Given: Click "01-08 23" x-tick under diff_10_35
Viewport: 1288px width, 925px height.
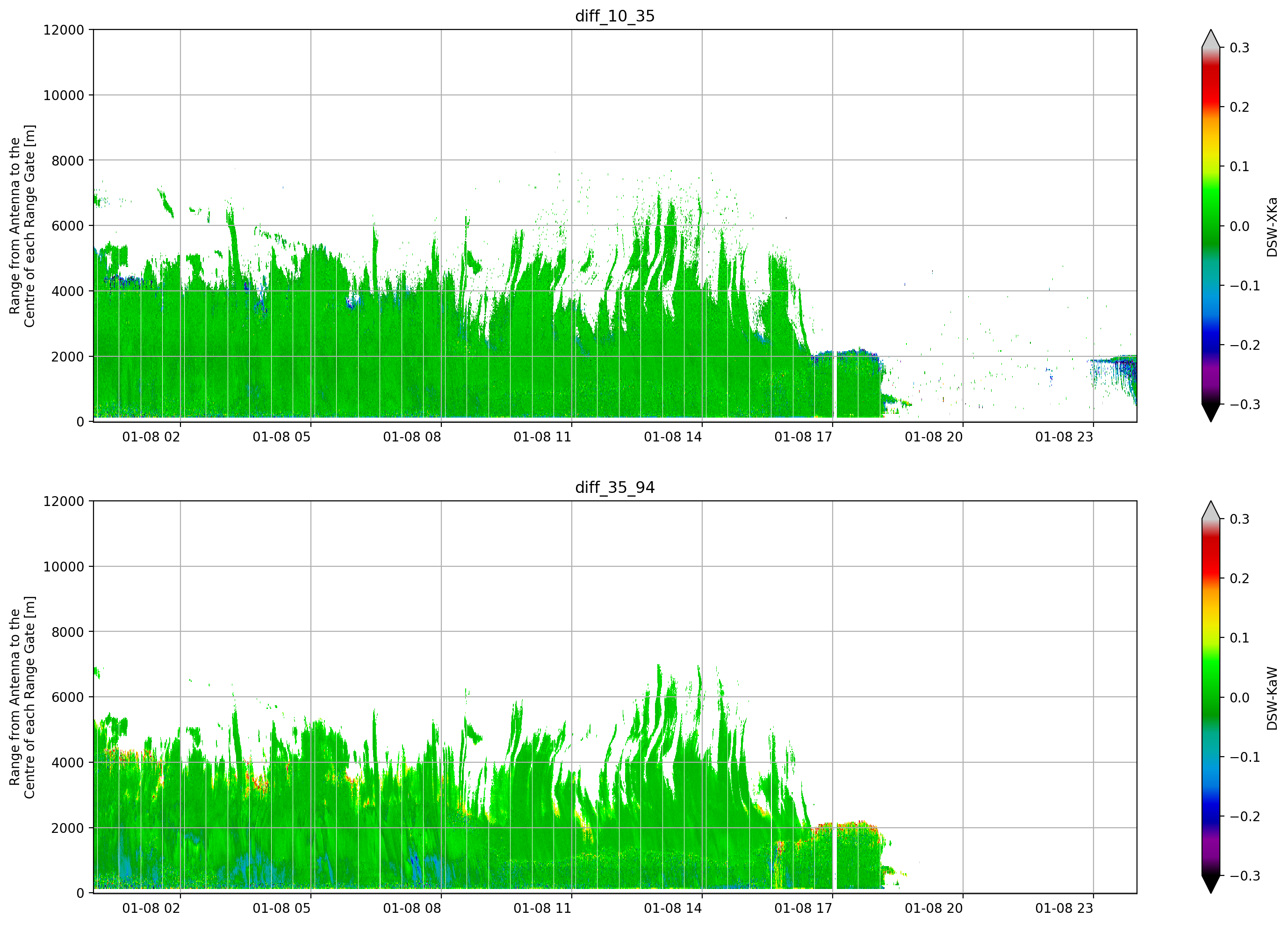Looking at the screenshot, I should tap(1064, 437).
